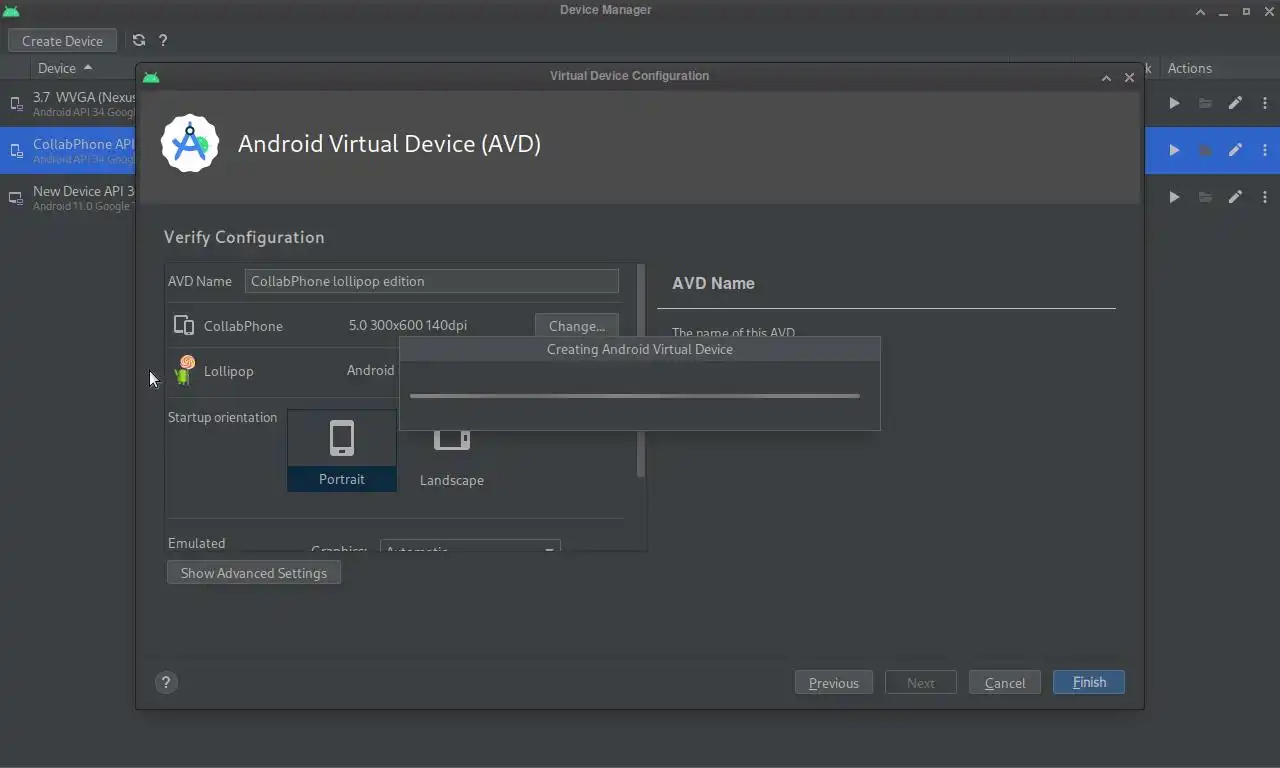1280x768 pixels.
Task: Click the Android Studio AVD logo
Action: click(190, 143)
